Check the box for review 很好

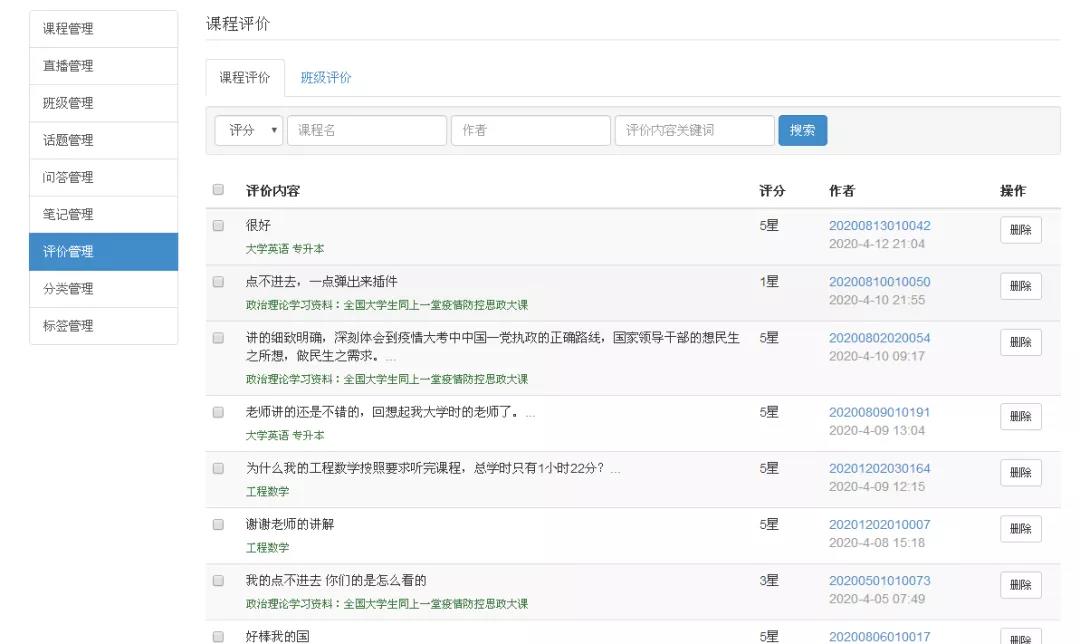pos(218,226)
